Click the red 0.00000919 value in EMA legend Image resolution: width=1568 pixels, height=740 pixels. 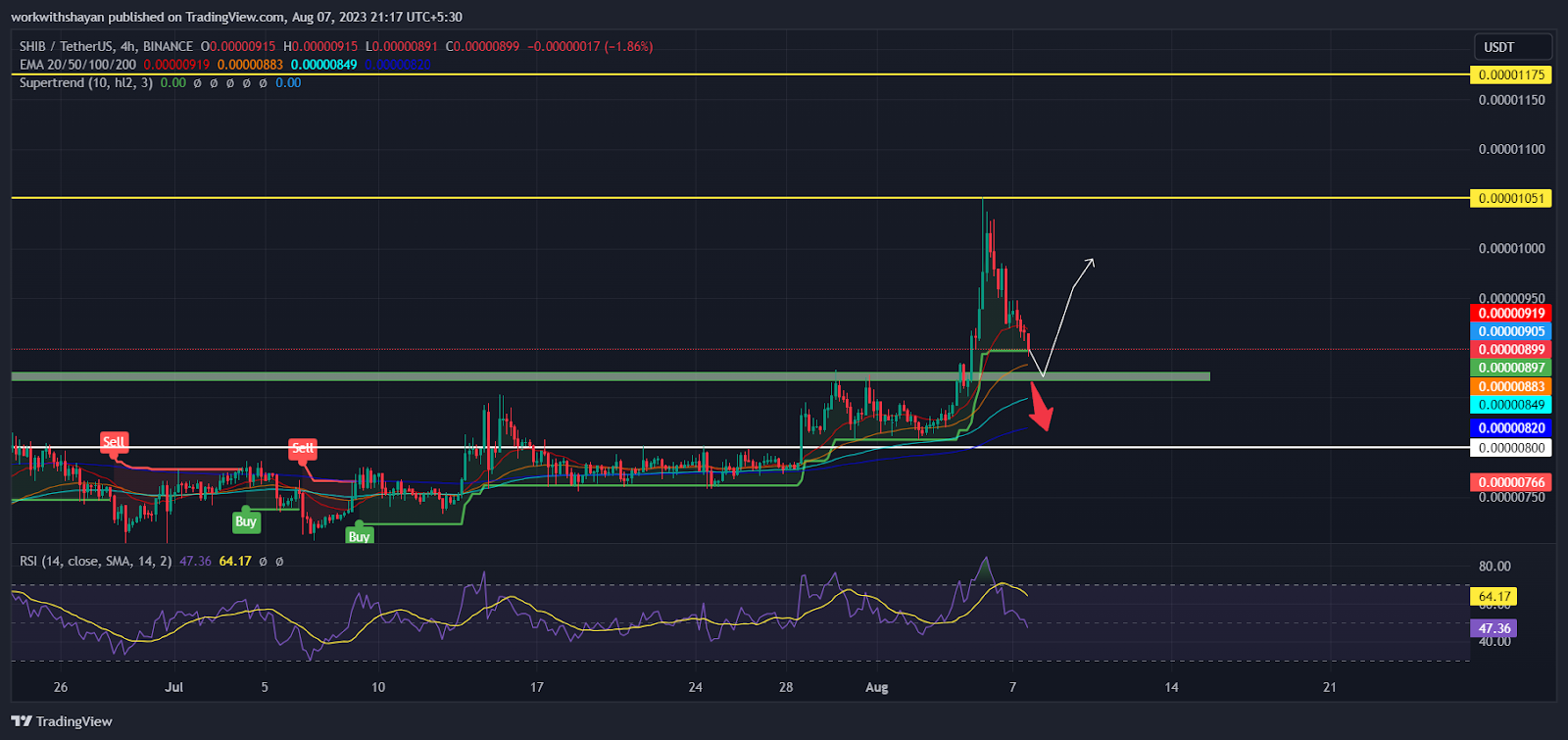[x=176, y=65]
